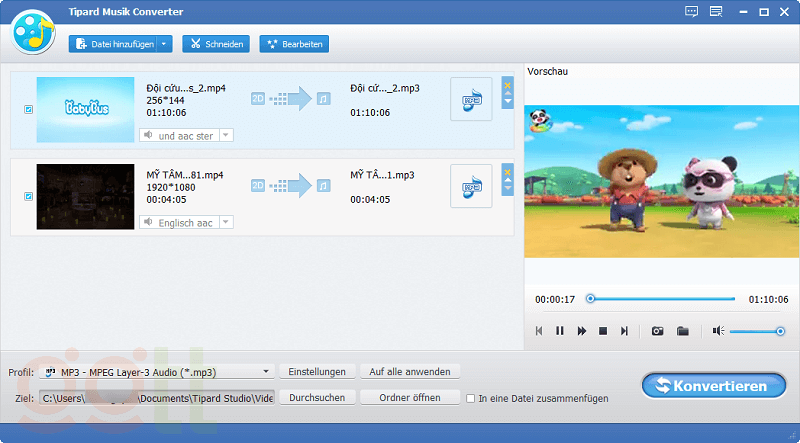Viewport: 800px width, 443px height.
Task: Open the snapshot folder icon
Action: (x=683, y=330)
